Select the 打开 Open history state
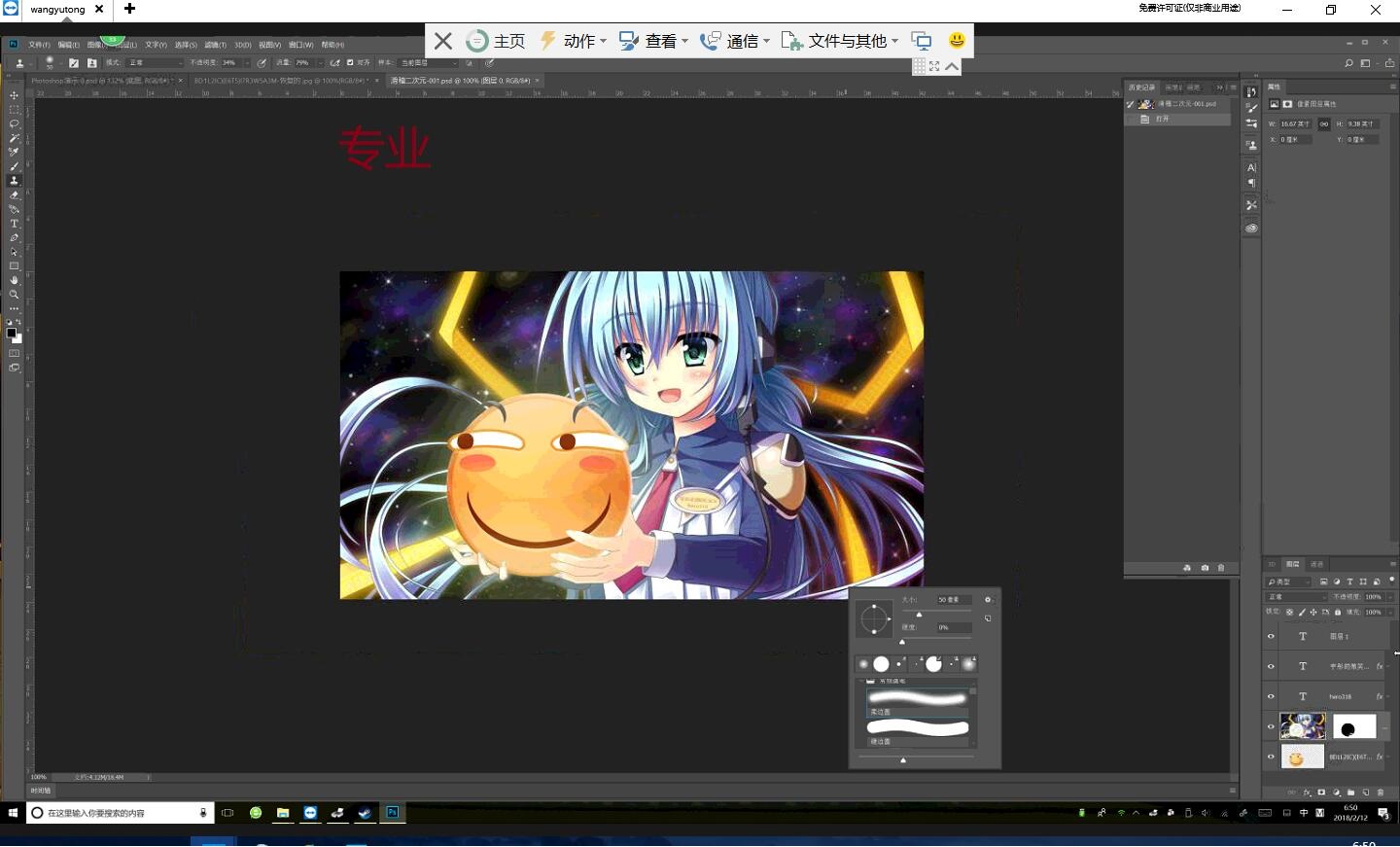 (x=1178, y=119)
